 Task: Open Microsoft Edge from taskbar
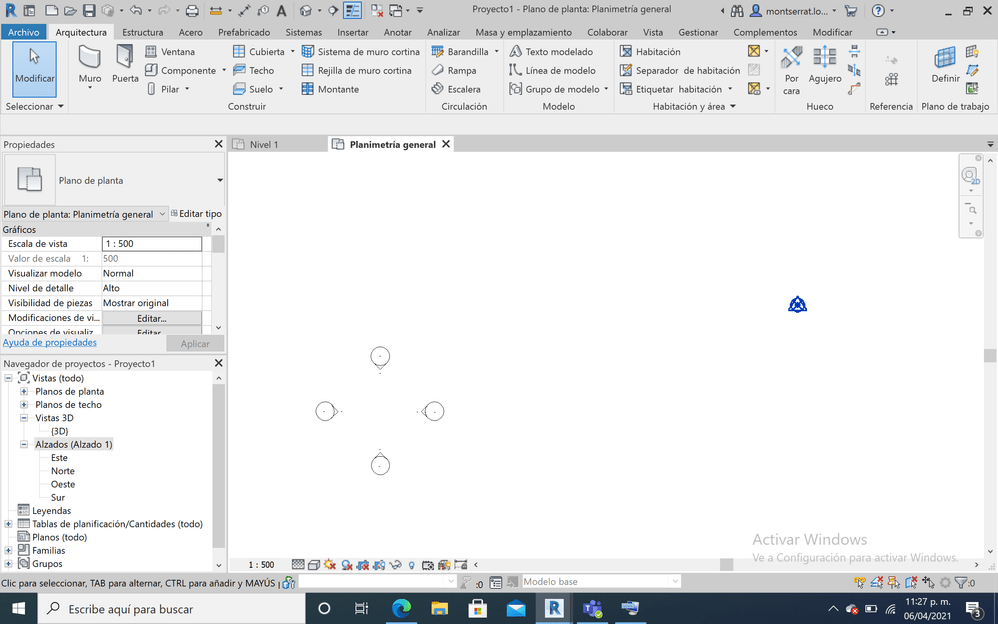(x=401, y=609)
